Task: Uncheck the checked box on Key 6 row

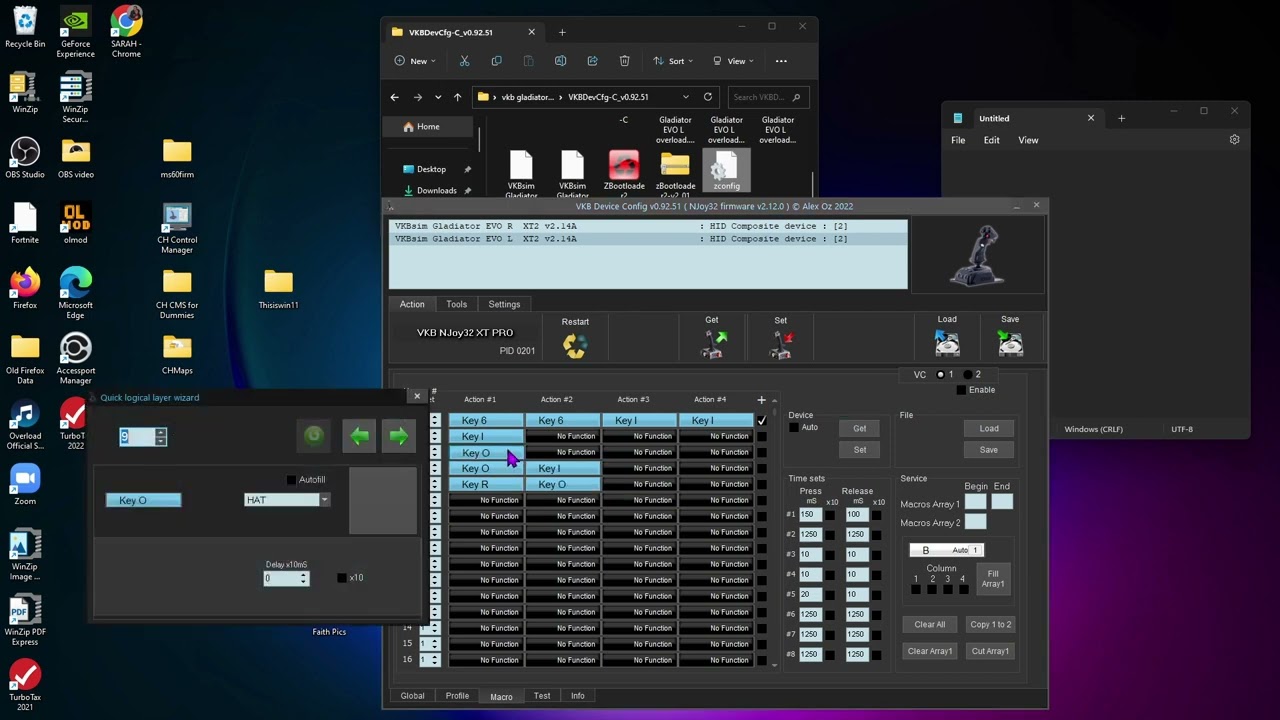Action: click(x=762, y=420)
